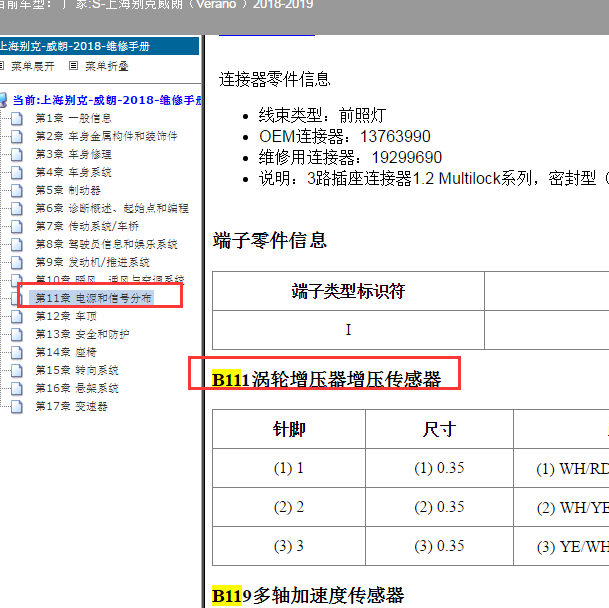609x608 pixels.
Task: Click page icon beside 第8章 驾驶员信息
Action: (17, 244)
